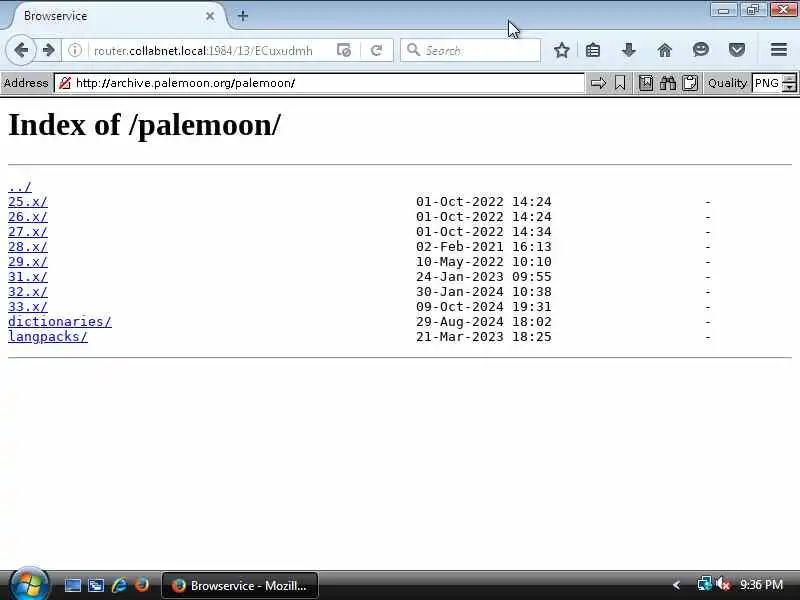The image size is (800, 600).
Task: Go to Firefox home page icon
Action: [x=664, y=50]
